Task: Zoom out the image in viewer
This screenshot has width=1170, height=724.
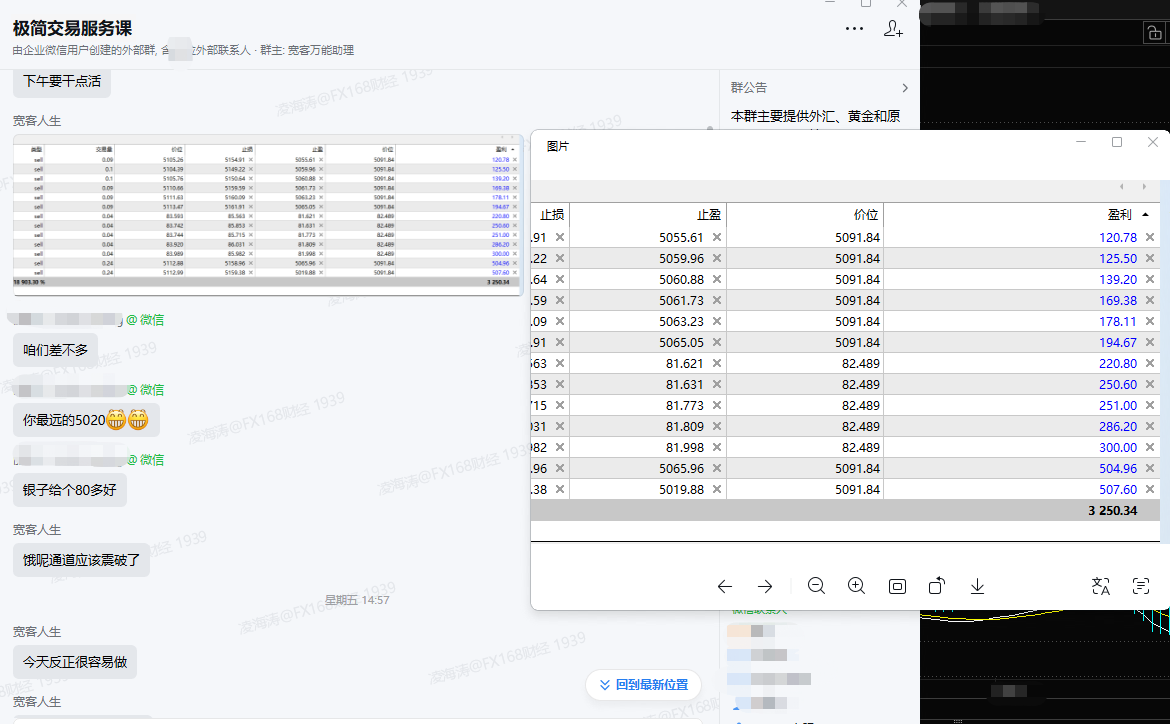Action: [x=816, y=587]
